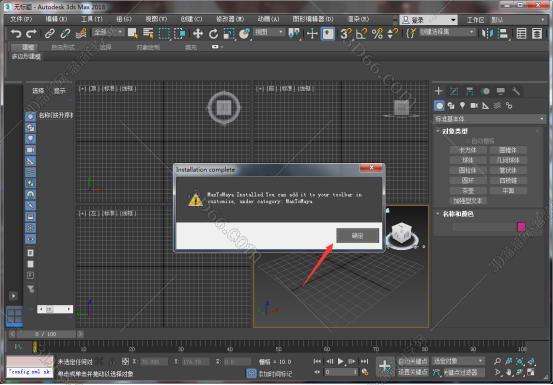Click the Sphere primitive button
Screen dimensions: 553x385
coord(468,160)
